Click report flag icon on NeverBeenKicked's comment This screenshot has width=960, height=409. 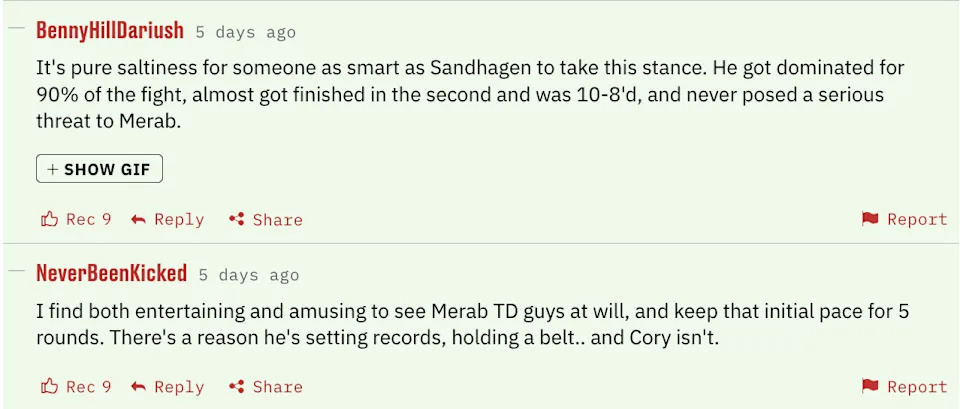pos(870,387)
